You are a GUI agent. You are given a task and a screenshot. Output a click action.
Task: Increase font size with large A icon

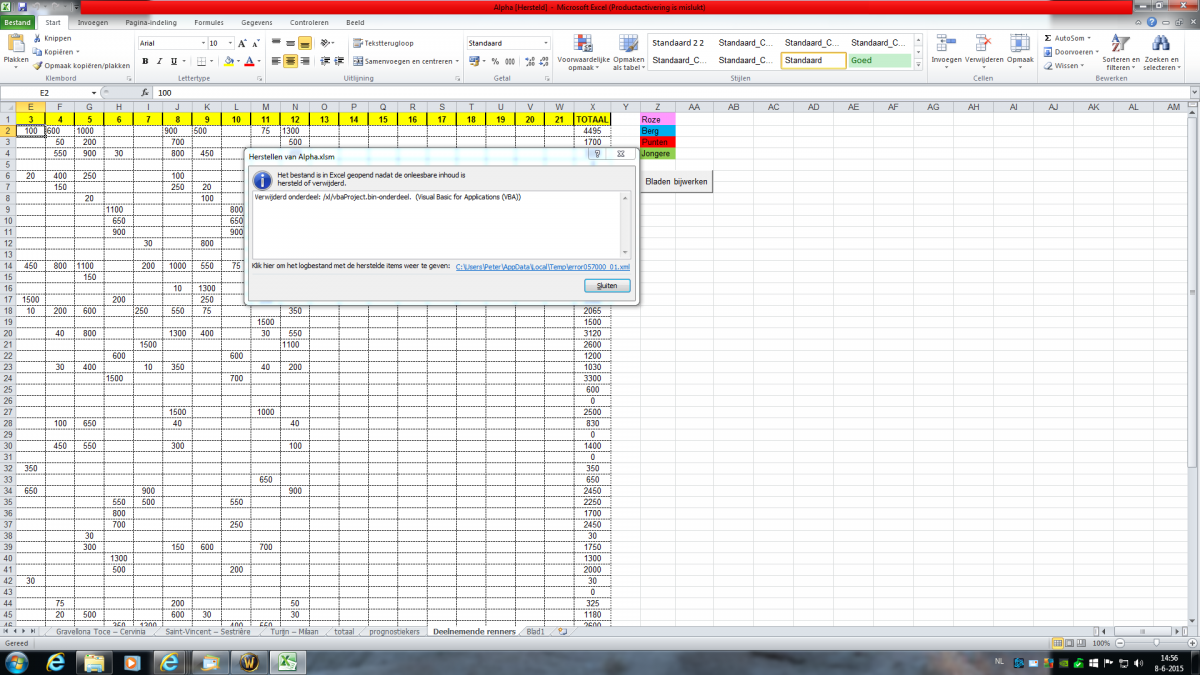pos(242,44)
